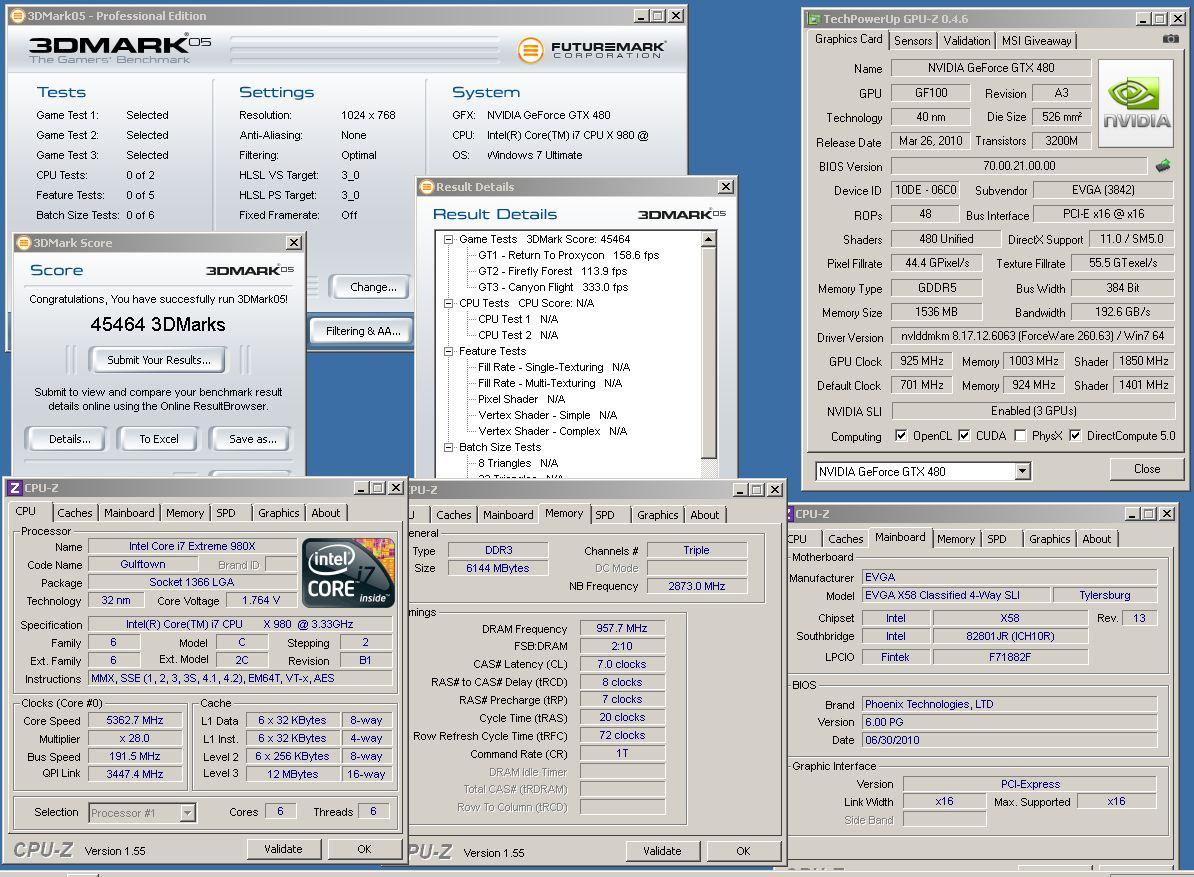The width and height of the screenshot is (1194, 877).
Task: Toggle the PhysX checkbox in GPU-Z
Action: point(1020,435)
